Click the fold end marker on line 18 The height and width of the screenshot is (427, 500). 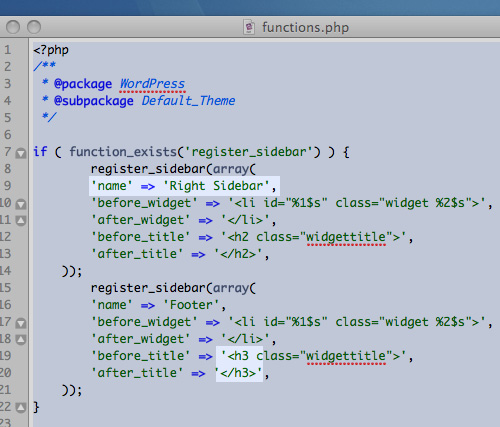click(x=21, y=340)
